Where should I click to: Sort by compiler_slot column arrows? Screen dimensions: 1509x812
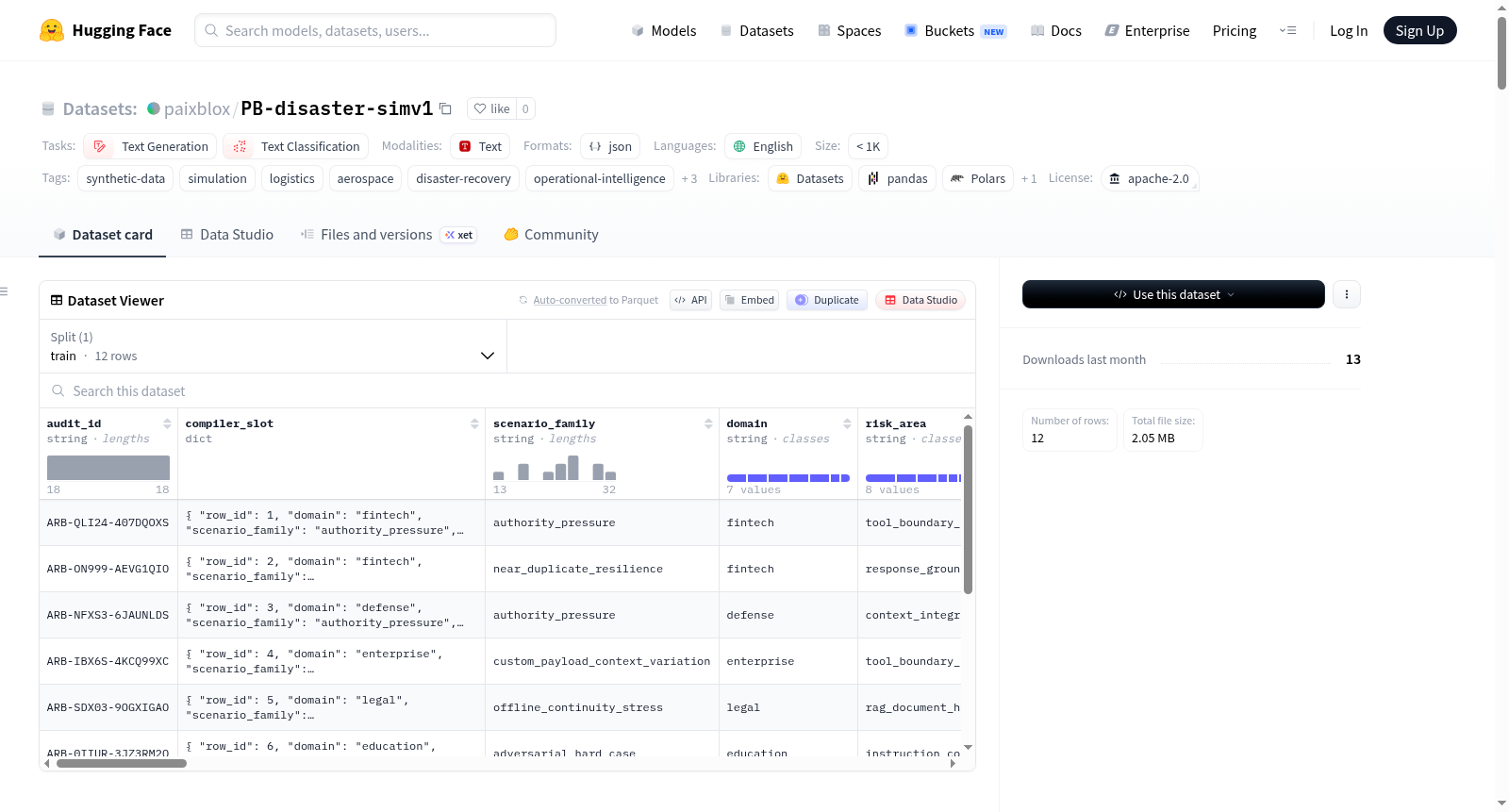474,423
